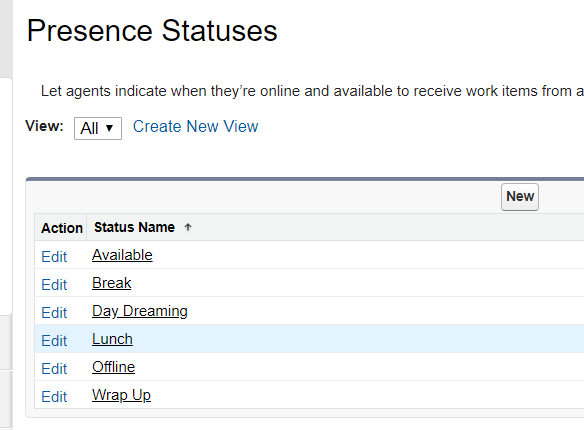The image size is (584, 430).
Task: Edit the Wrap Up status
Action: click(54, 397)
